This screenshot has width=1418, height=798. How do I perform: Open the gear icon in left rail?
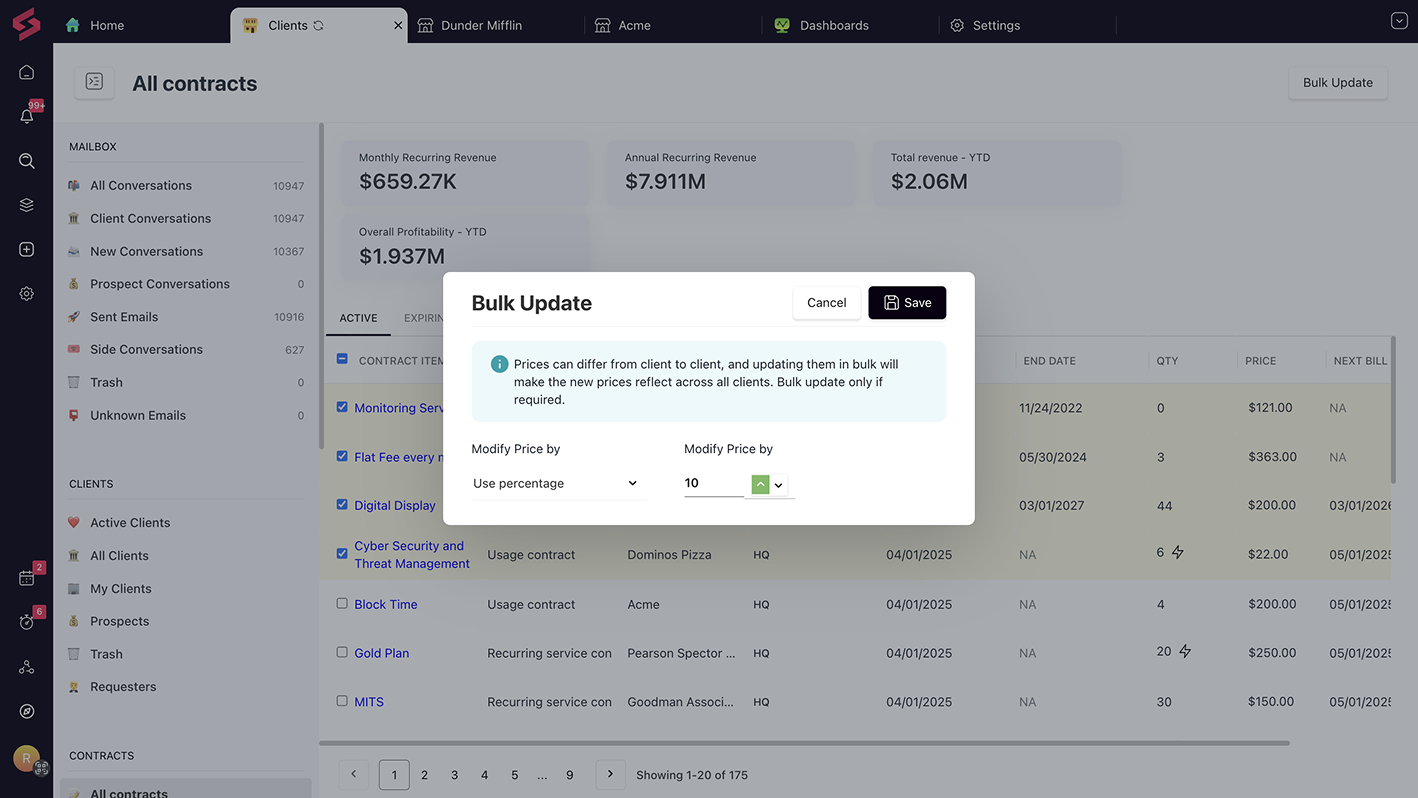(x=27, y=294)
